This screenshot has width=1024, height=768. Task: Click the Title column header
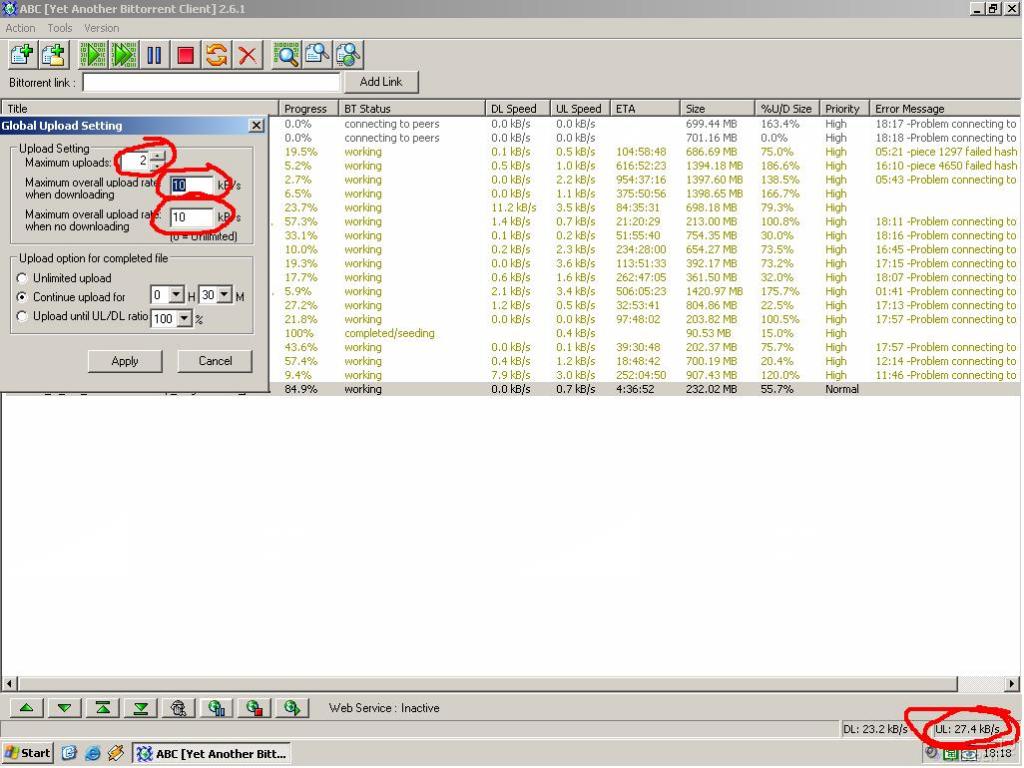click(140, 108)
